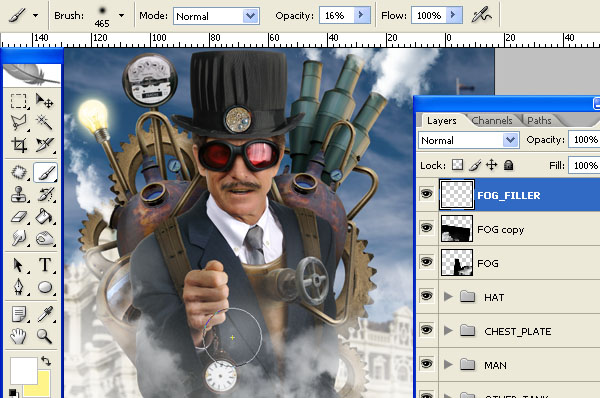Click the layer Fill 100% field
This screenshot has width=600, height=398.
(x=584, y=165)
